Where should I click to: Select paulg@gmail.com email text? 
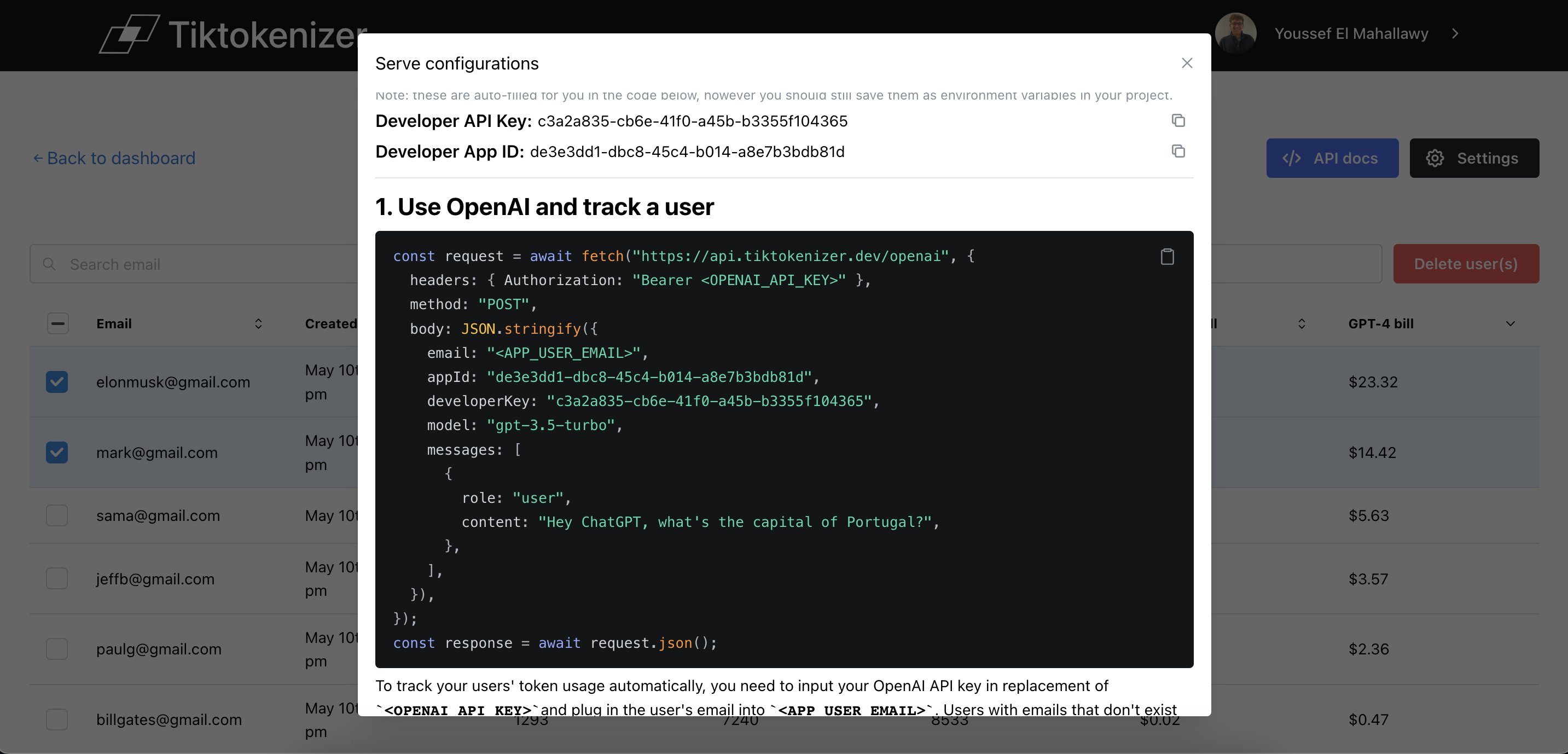point(158,649)
